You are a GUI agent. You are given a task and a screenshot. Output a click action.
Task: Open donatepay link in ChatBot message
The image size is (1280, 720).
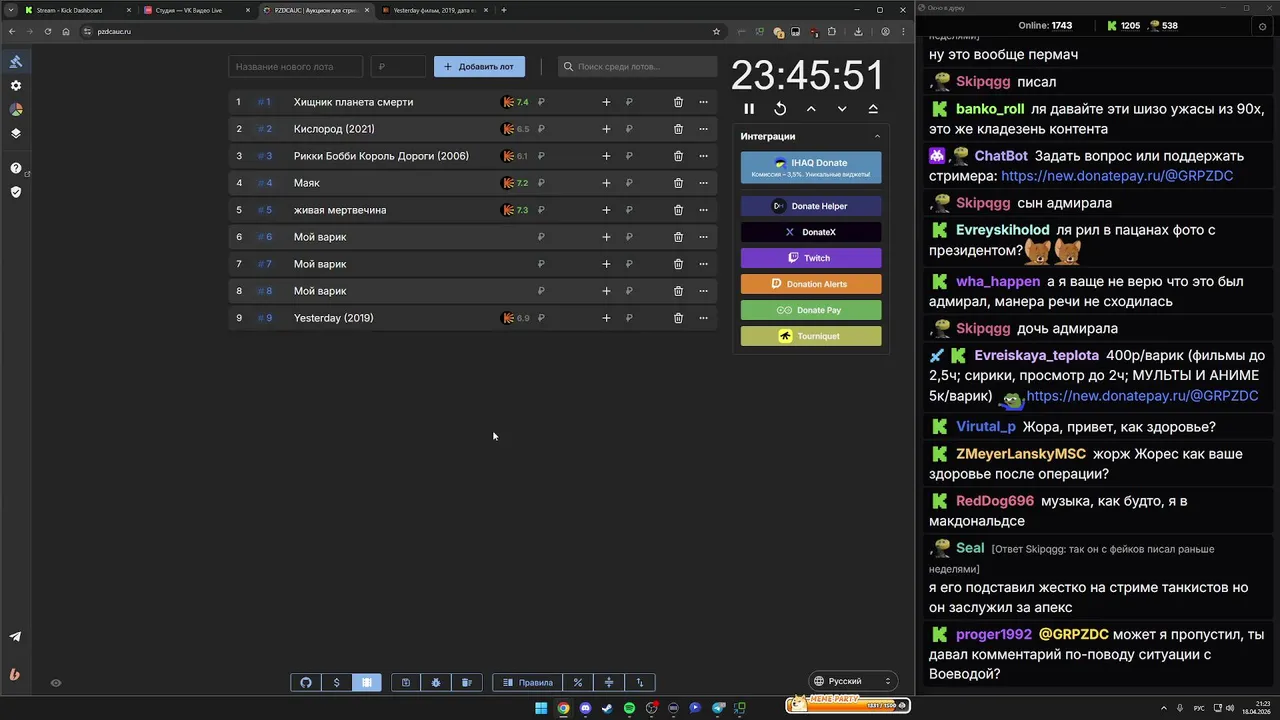pos(1117,176)
